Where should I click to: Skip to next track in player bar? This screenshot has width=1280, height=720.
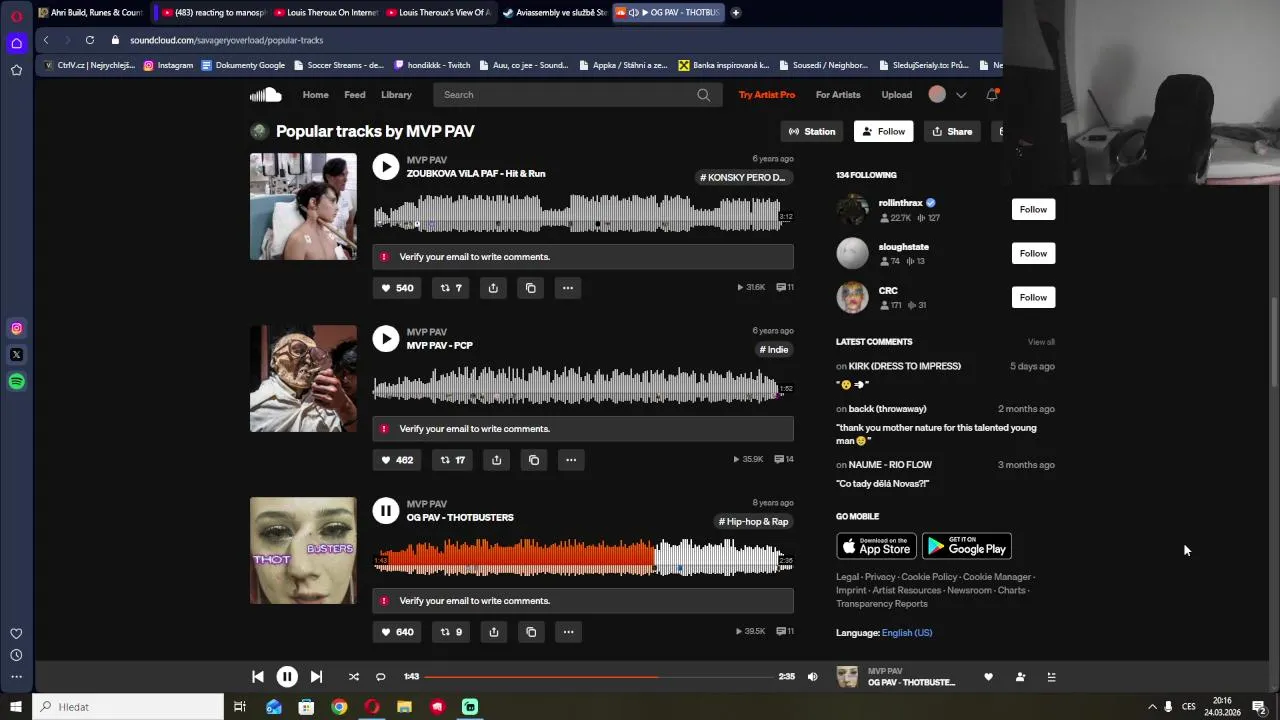point(316,677)
